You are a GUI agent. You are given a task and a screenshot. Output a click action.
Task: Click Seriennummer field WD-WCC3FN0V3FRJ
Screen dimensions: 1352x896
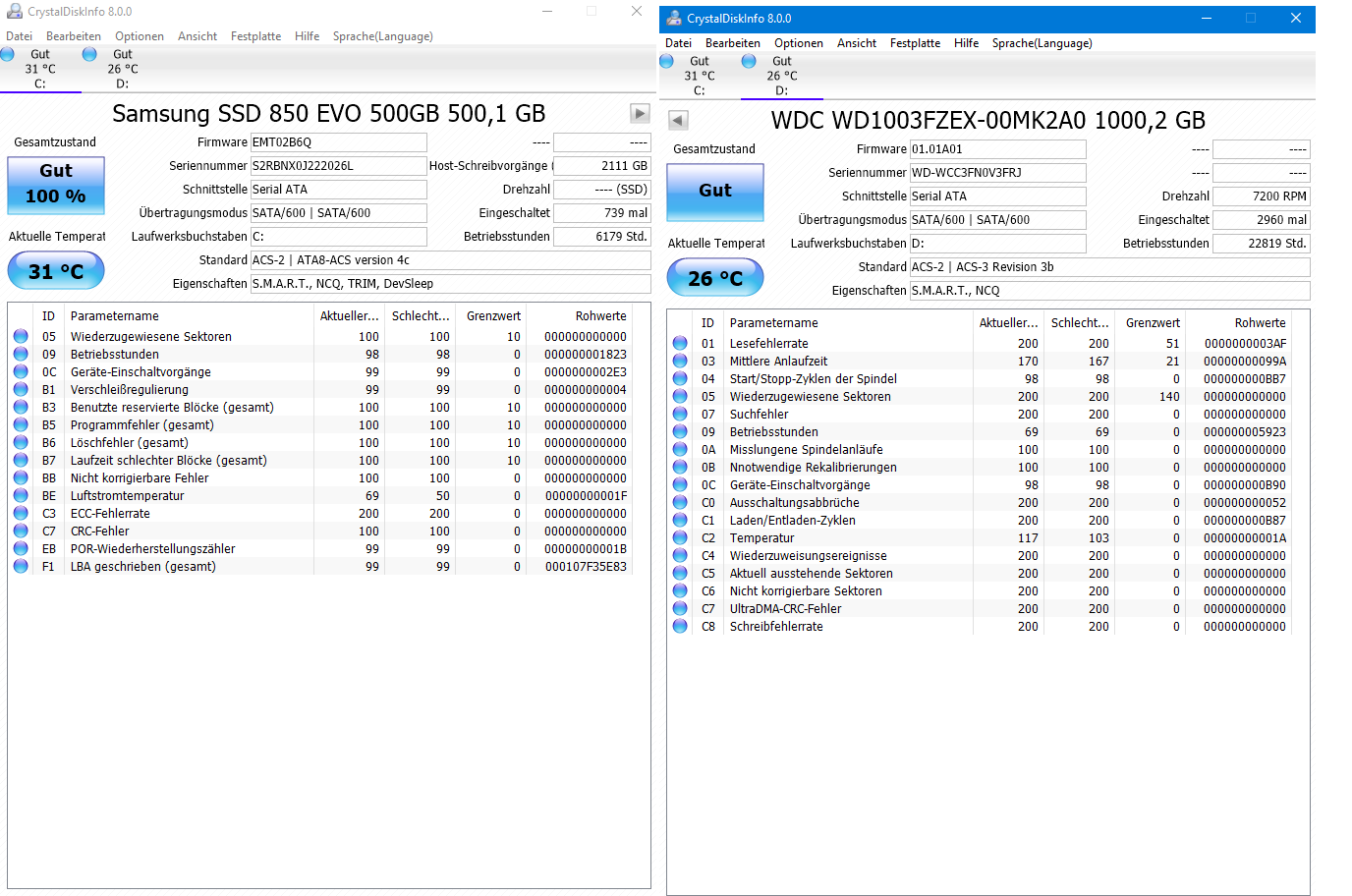coord(998,173)
